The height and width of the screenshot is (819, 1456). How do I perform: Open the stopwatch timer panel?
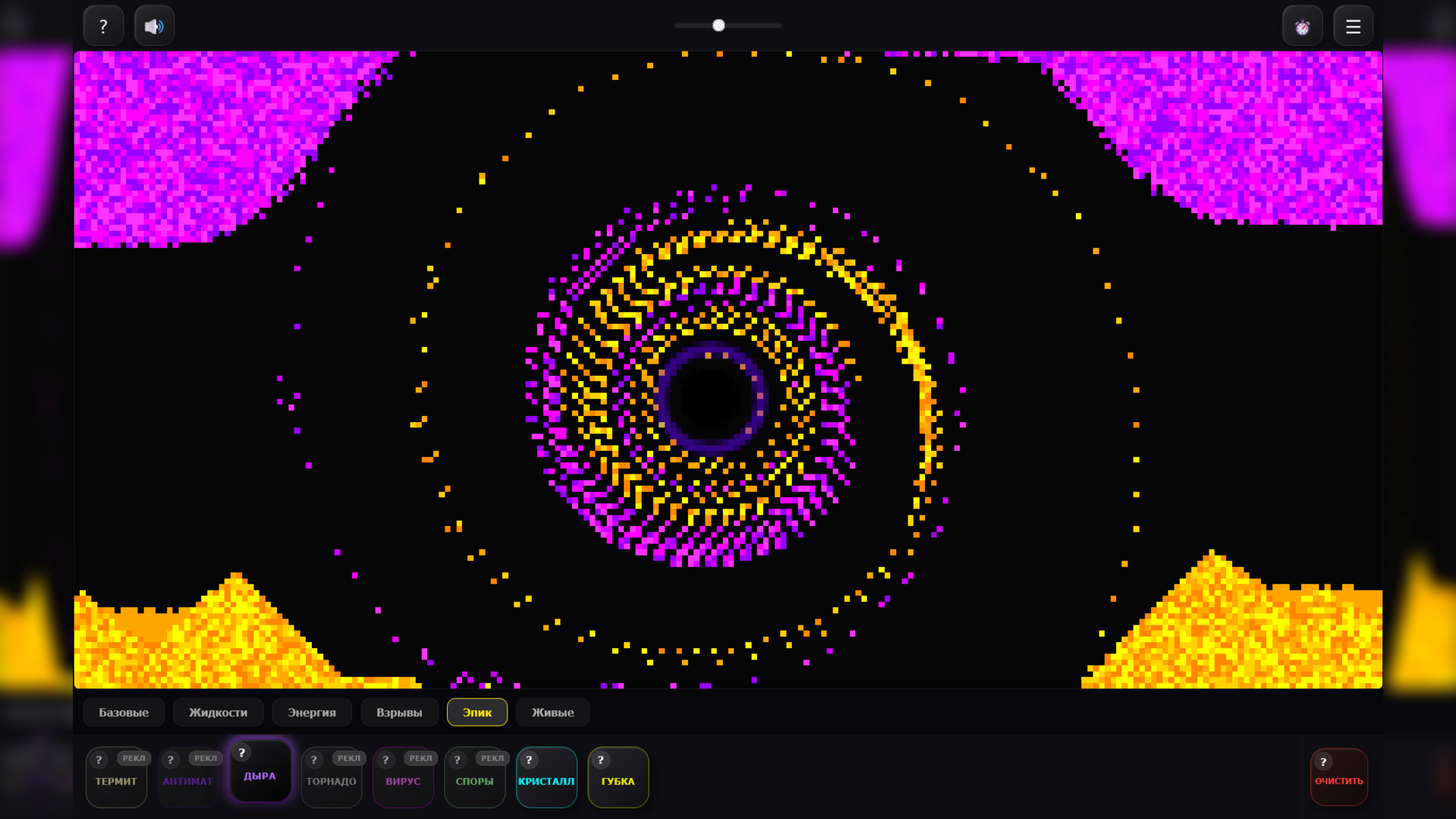pos(1302,25)
